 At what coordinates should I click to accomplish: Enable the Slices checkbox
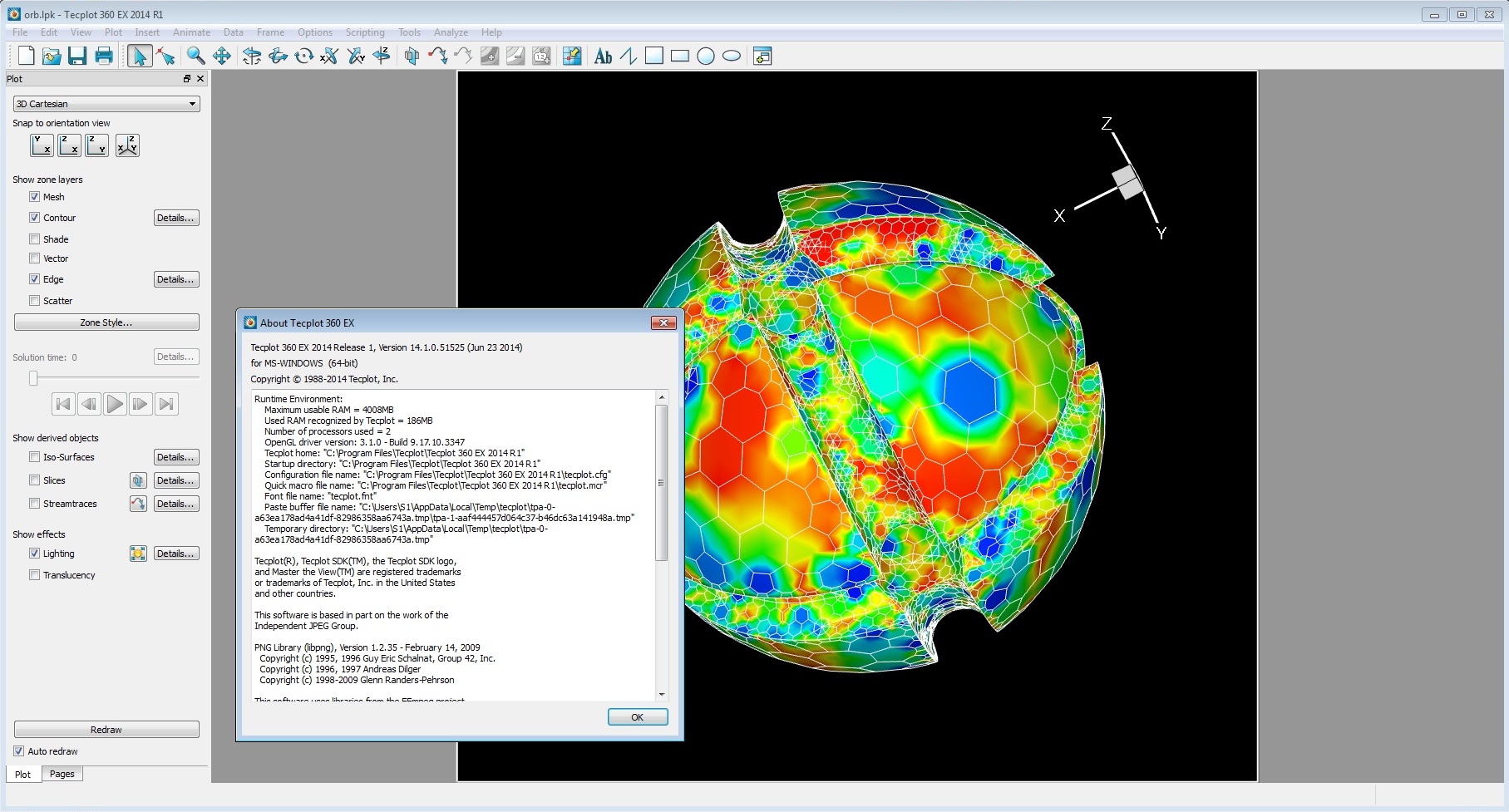[x=34, y=480]
